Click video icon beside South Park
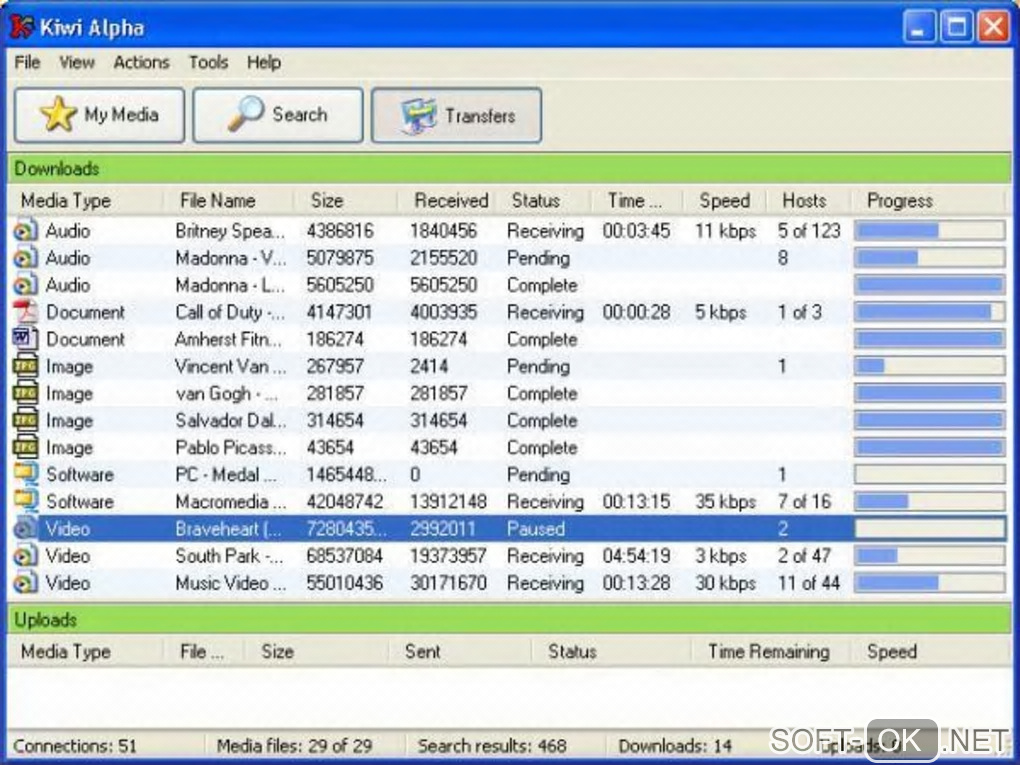Image resolution: width=1020 pixels, height=765 pixels. [25, 556]
